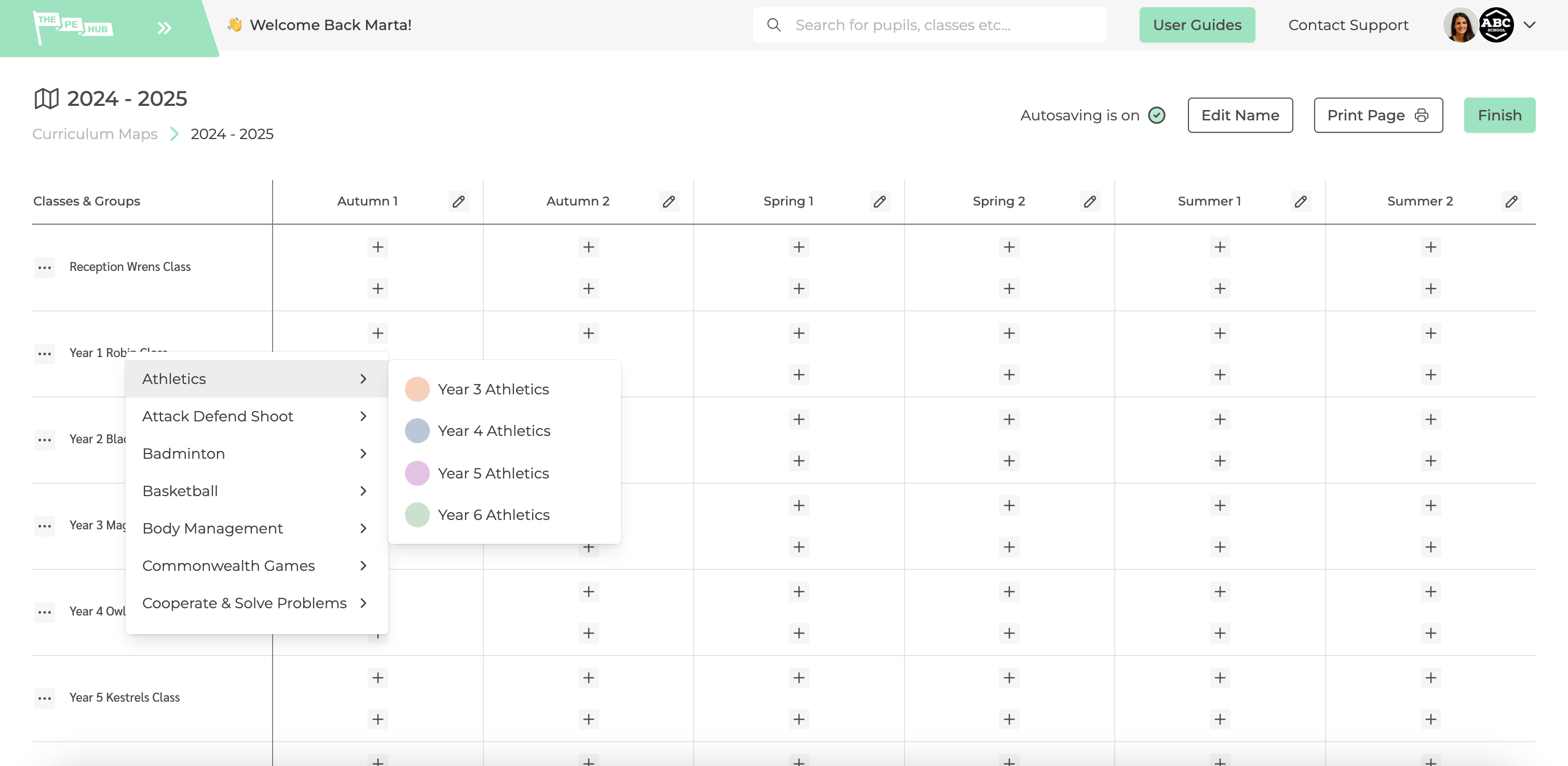The image size is (1568, 766).
Task: Click the edit icon for Spring 1
Action: [x=880, y=201]
